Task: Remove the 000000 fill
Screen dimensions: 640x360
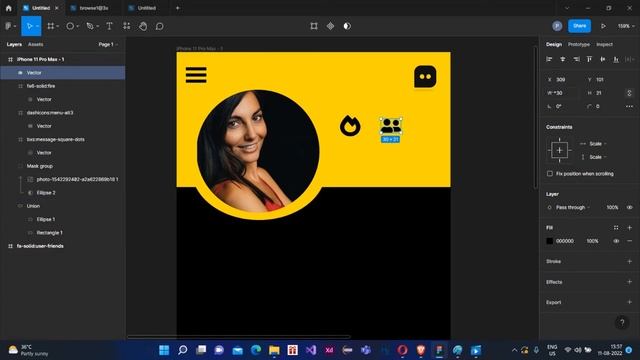Action: (629, 241)
